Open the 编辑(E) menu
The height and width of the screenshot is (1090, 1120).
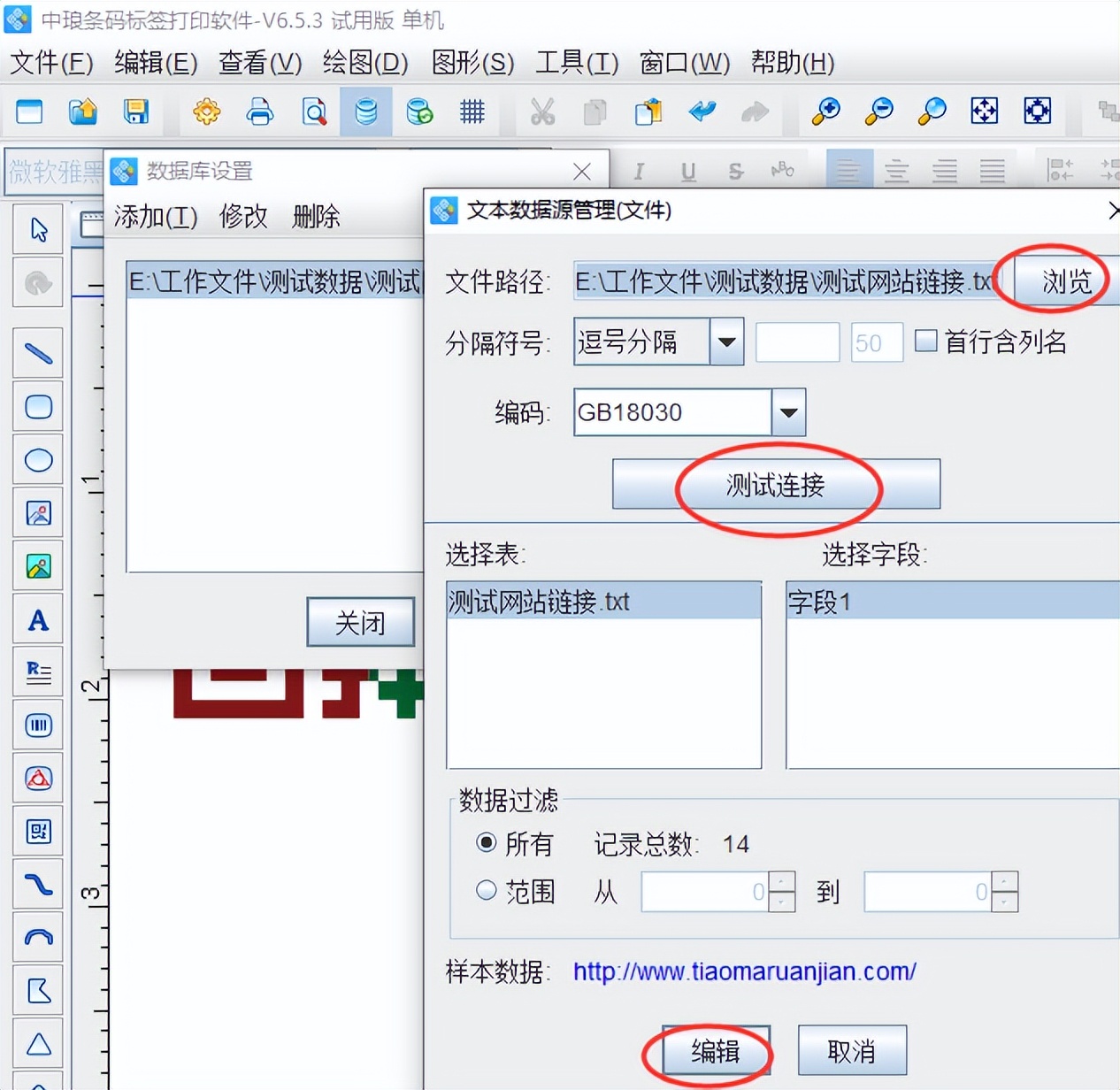point(156,63)
